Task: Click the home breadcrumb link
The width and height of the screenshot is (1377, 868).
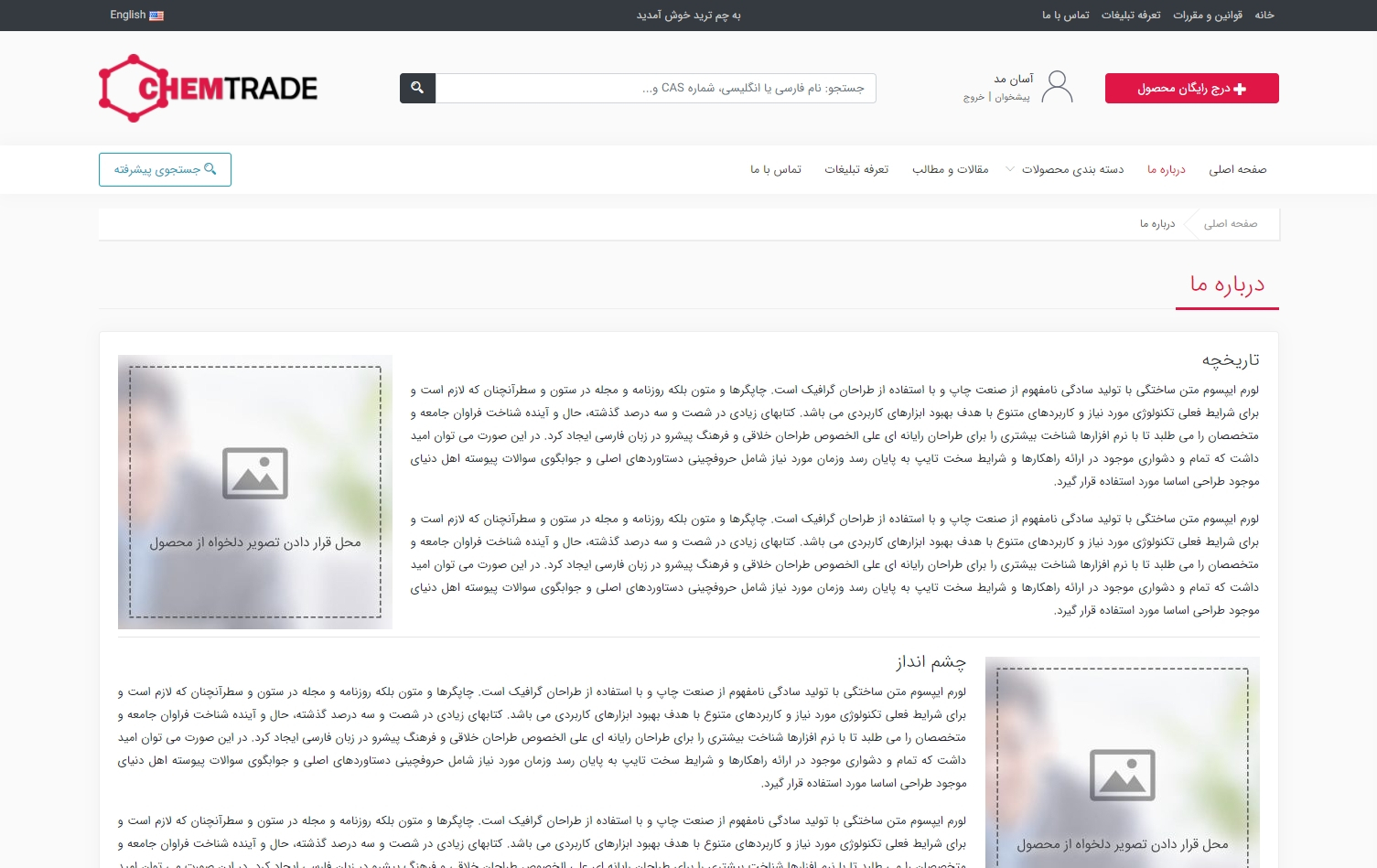Action: point(1230,223)
